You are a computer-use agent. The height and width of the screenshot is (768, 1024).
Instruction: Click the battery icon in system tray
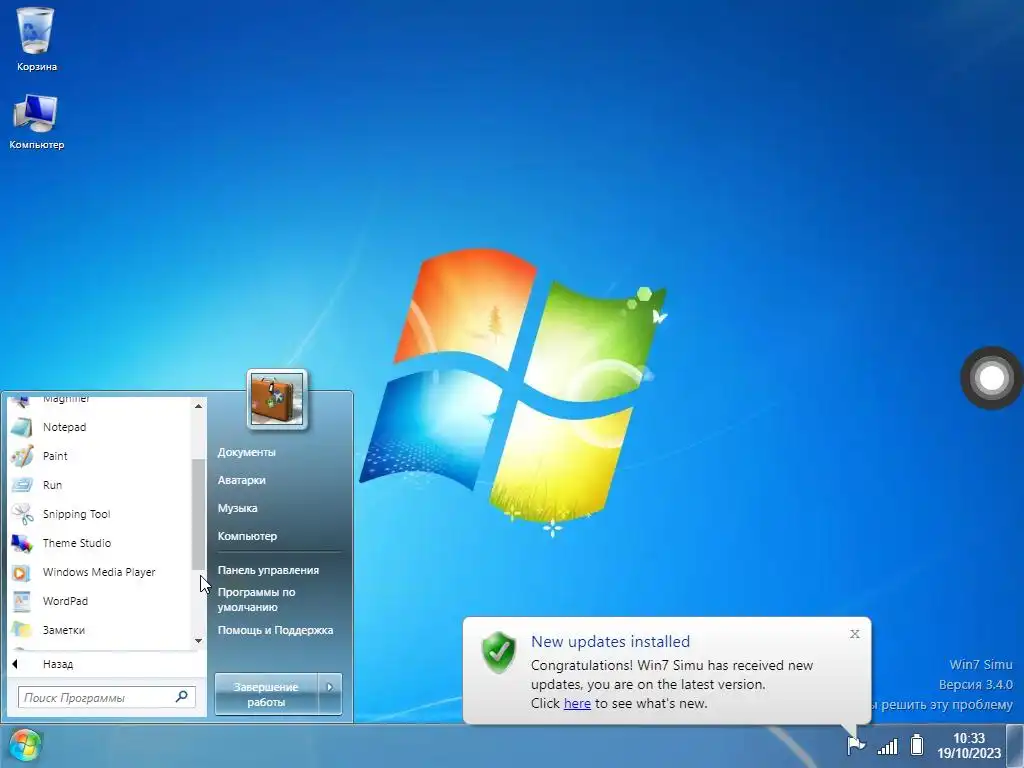click(x=917, y=744)
